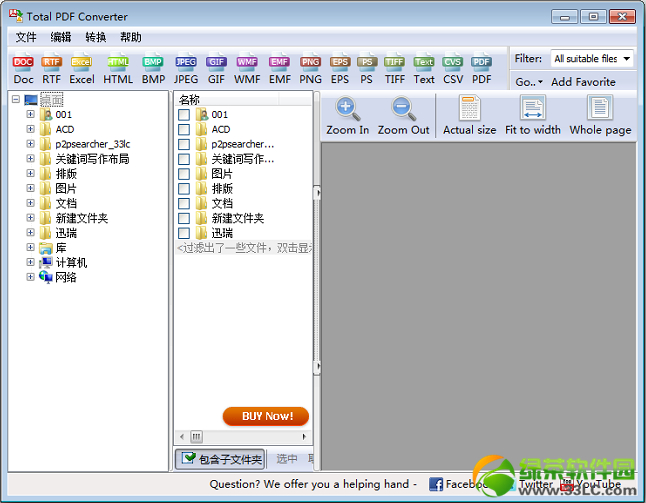This screenshot has height=503, width=646.
Task: Select 新建文件夹 in folder tree
Action: (82, 218)
